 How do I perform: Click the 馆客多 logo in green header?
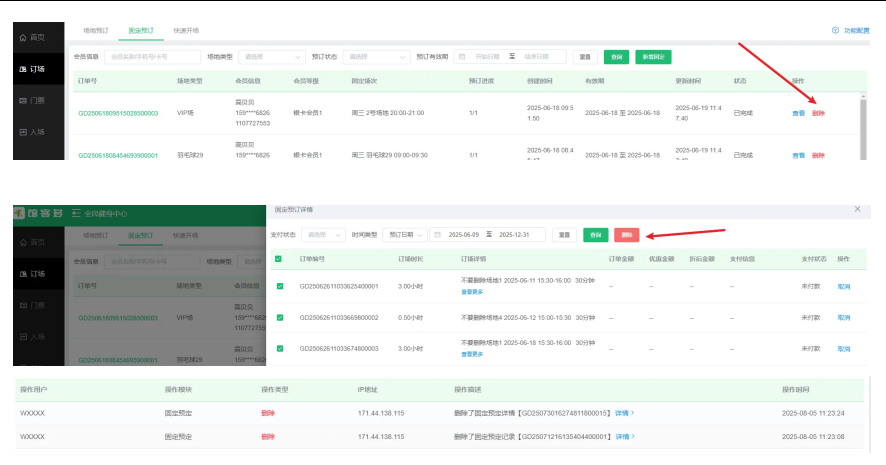click(38, 213)
